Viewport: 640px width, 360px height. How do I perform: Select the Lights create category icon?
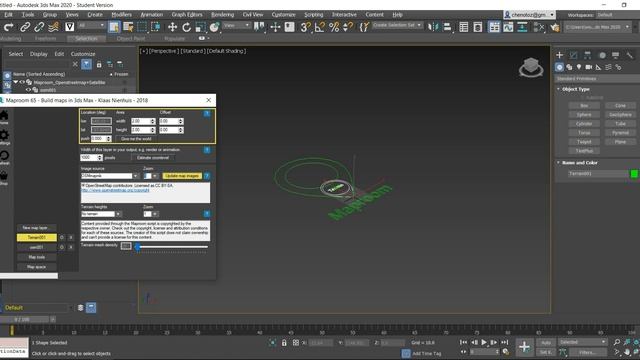pyautogui.click(x=579, y=67)
